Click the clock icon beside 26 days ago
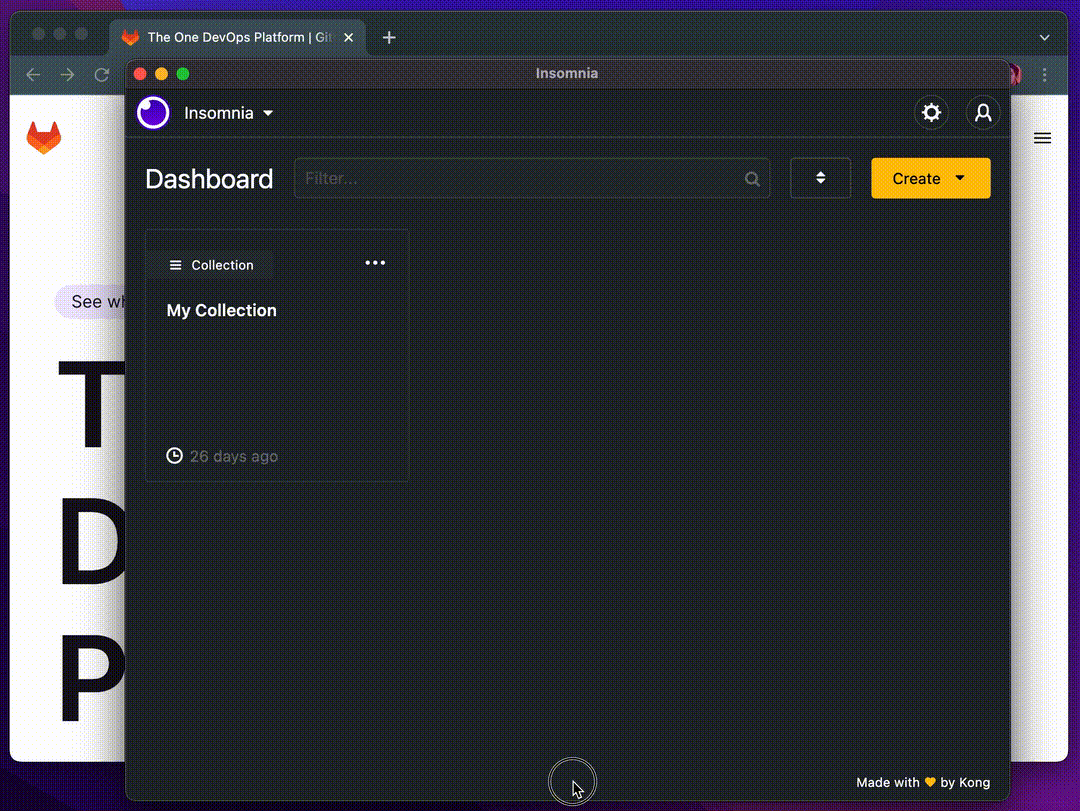This screenshot has height=811, width=1080. 174,456
